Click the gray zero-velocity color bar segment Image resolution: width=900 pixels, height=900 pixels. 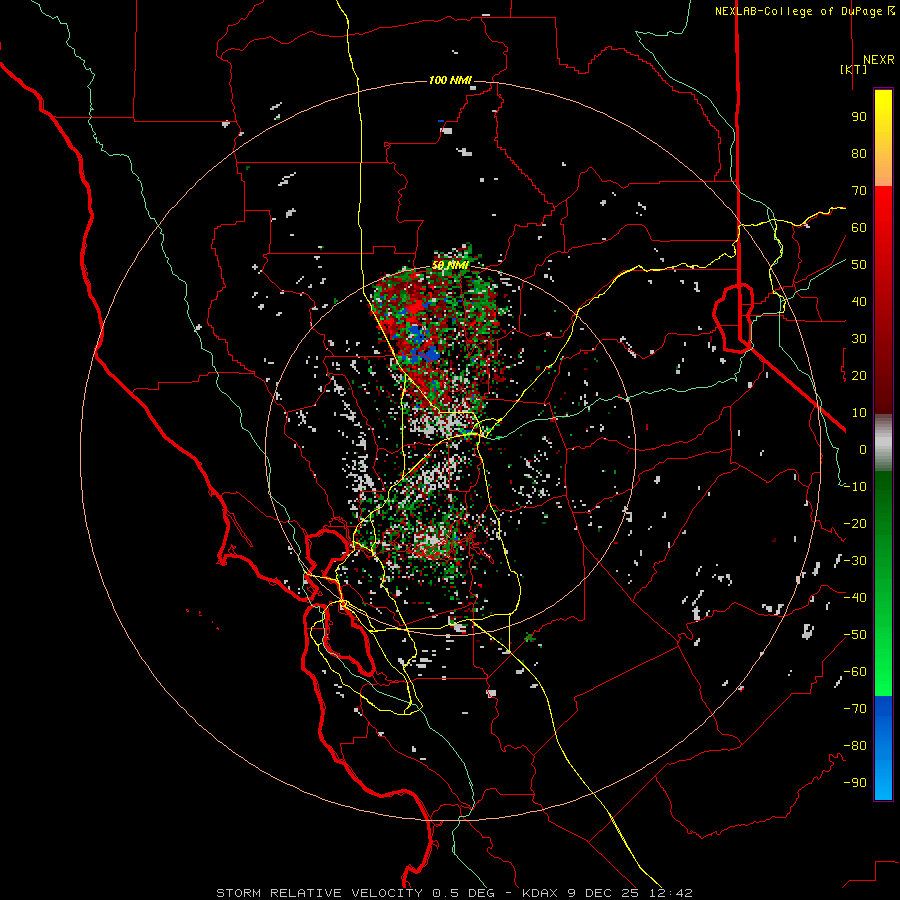pyautogui.click(x=883, y=443)
